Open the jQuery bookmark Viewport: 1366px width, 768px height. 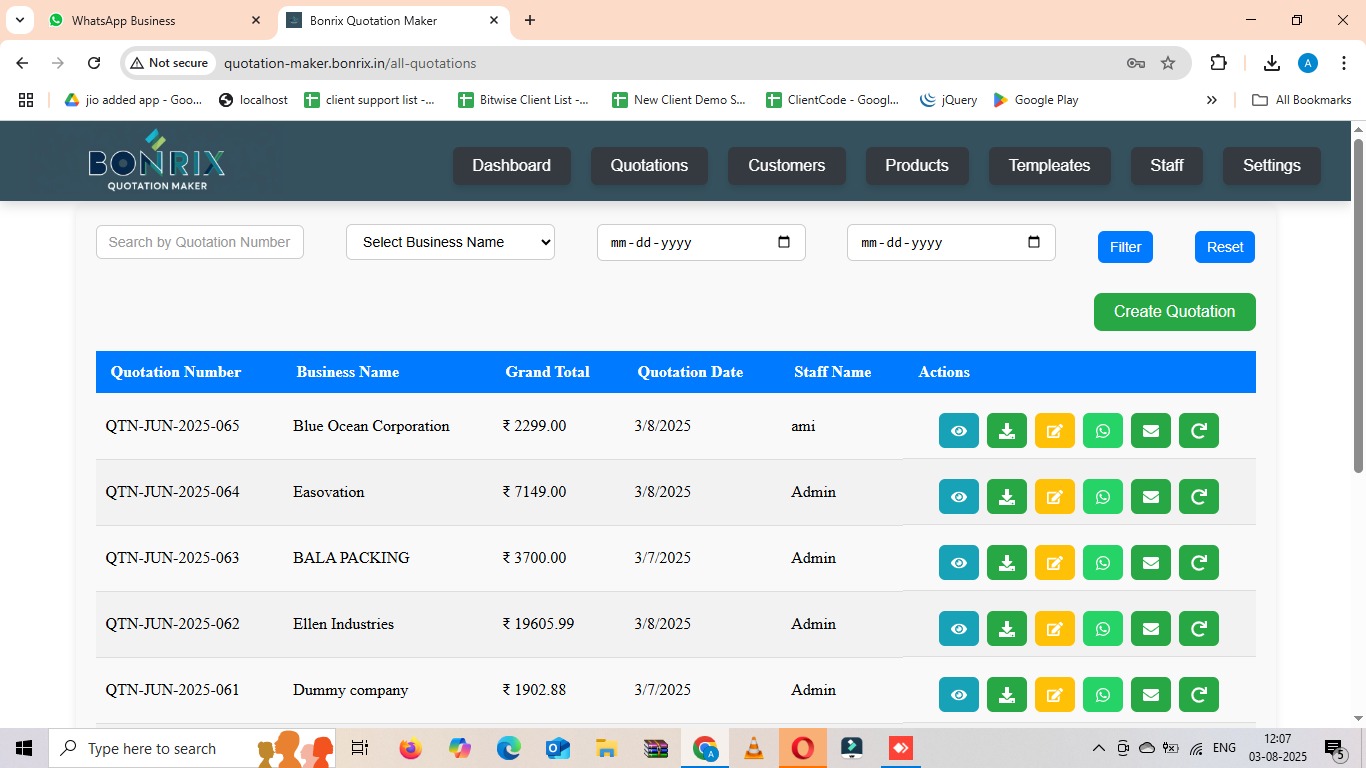(949, 100)
